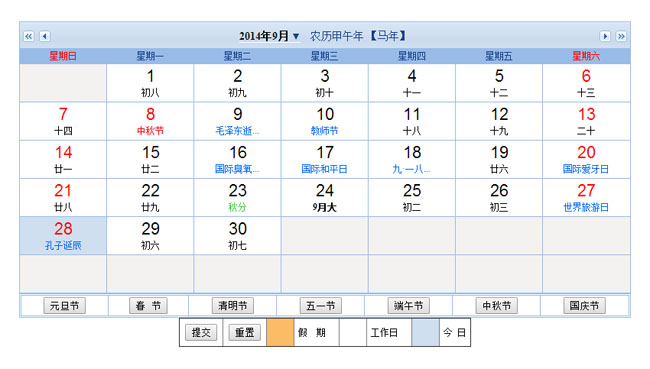
Task: Select date 23 秋分 cell
Action: (238, 198)
